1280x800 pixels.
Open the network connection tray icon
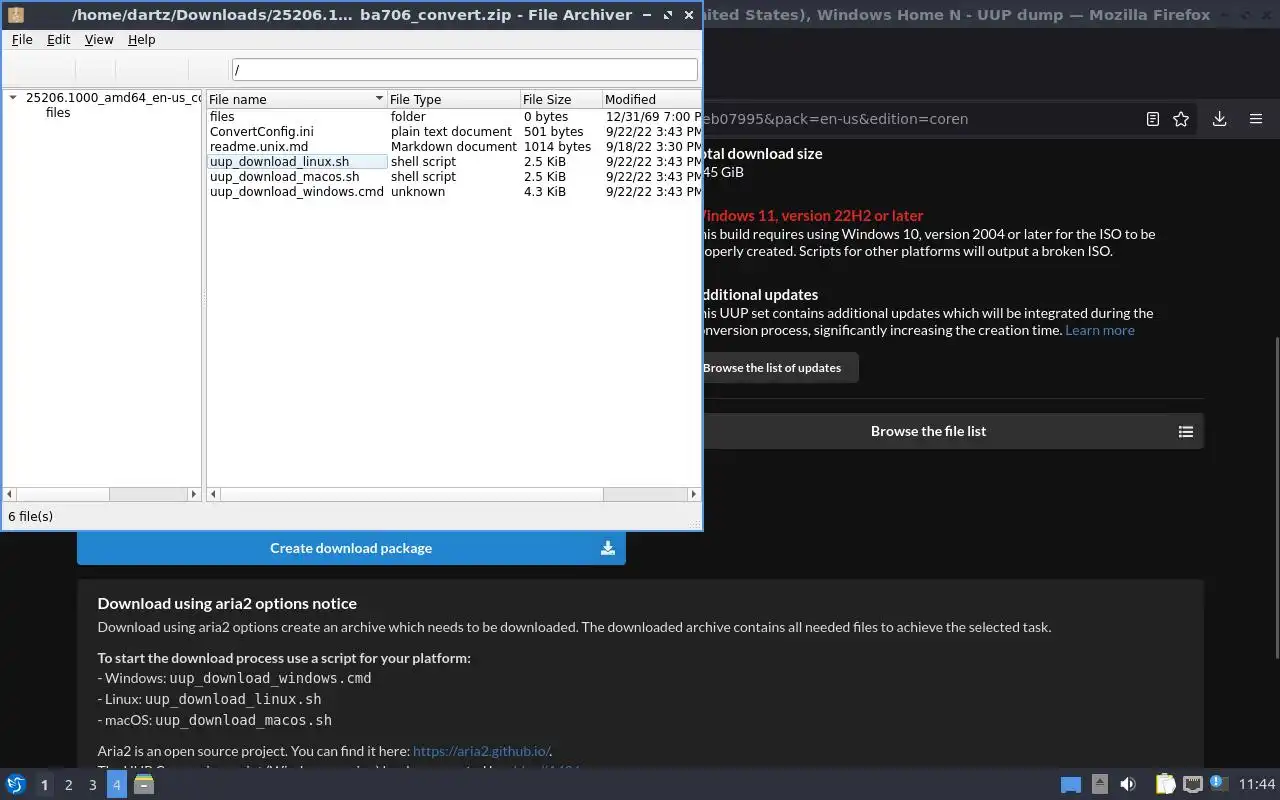coord(1192,784)
